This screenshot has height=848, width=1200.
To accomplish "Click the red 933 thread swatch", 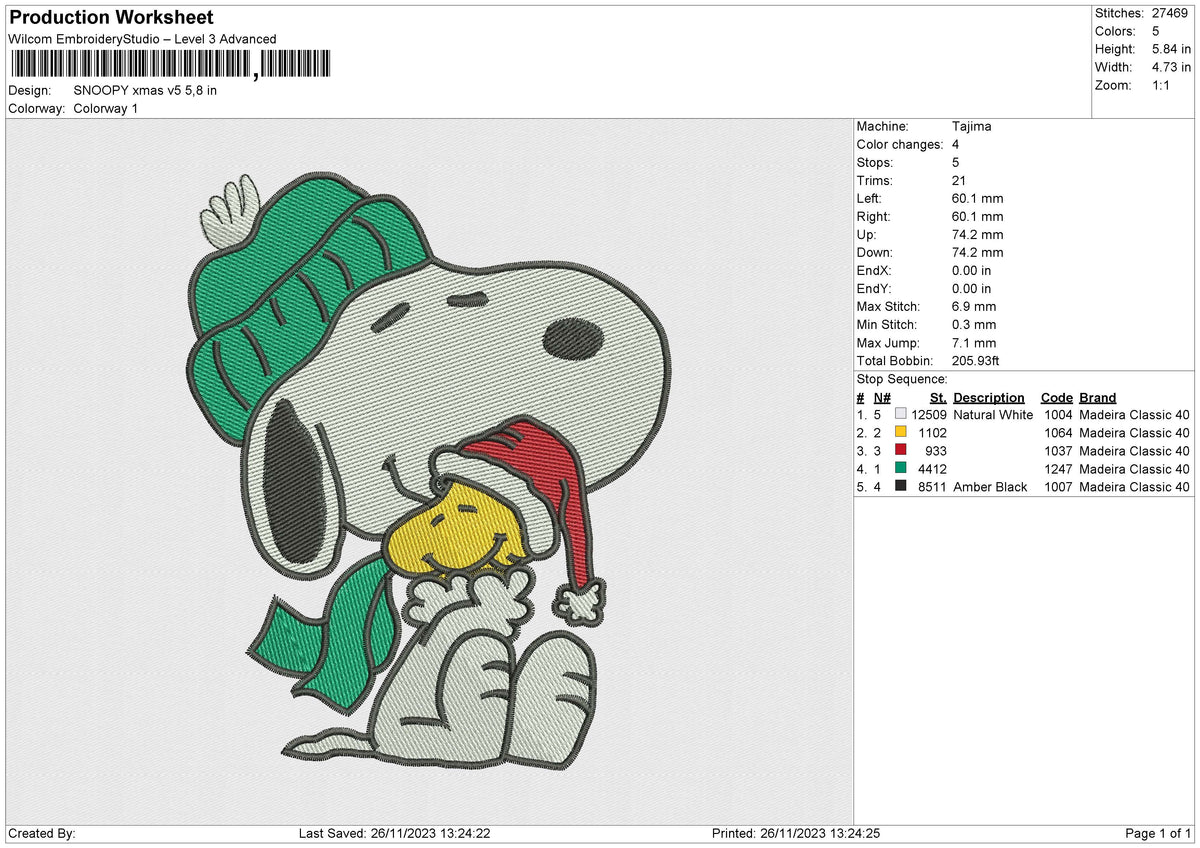I will click(x=901, y=450).
